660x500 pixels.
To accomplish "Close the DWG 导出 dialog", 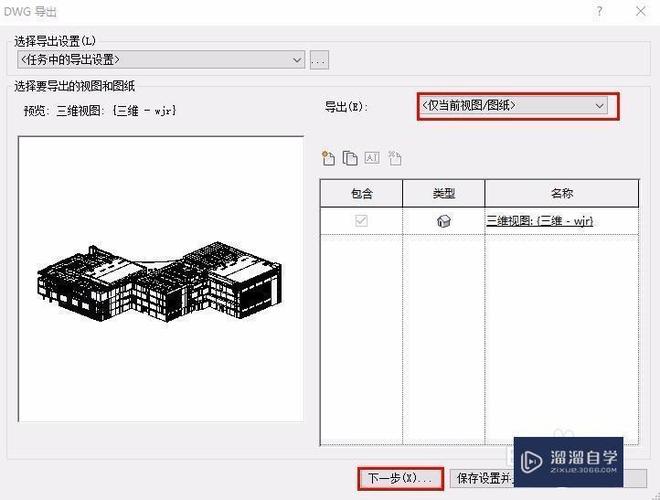I will (641, 11).
